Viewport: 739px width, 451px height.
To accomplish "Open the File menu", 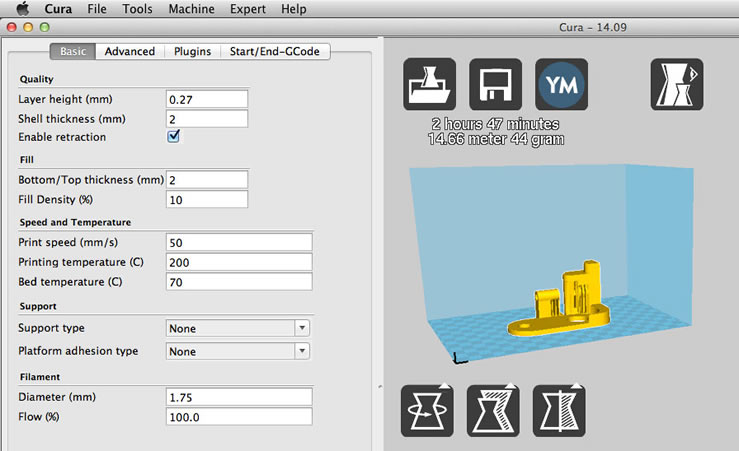I will click(97, 9).
